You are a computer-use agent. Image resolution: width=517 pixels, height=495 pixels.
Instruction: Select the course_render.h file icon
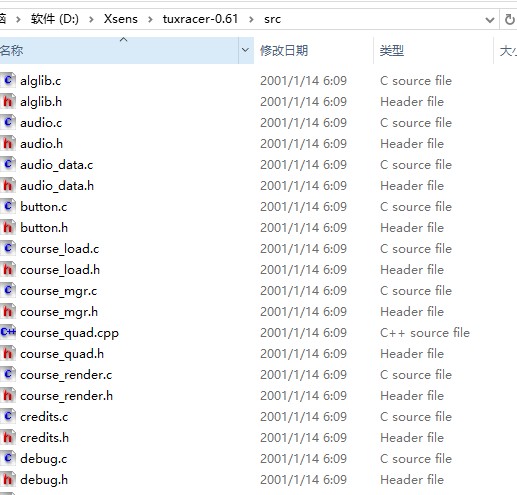(x=8, y=395)
